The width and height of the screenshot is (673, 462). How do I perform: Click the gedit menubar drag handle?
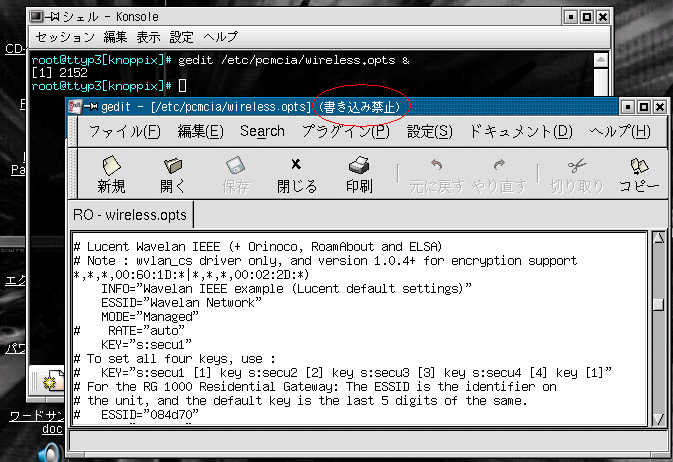pos(73,131)
